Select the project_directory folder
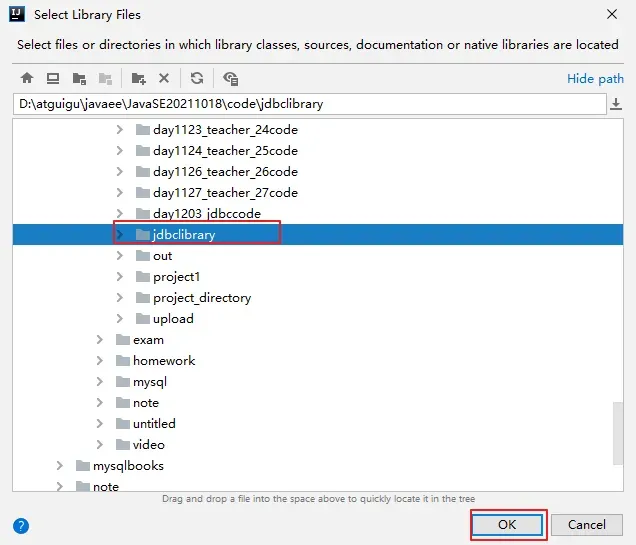This screenshot has width=636, height=545. [201, 298]
